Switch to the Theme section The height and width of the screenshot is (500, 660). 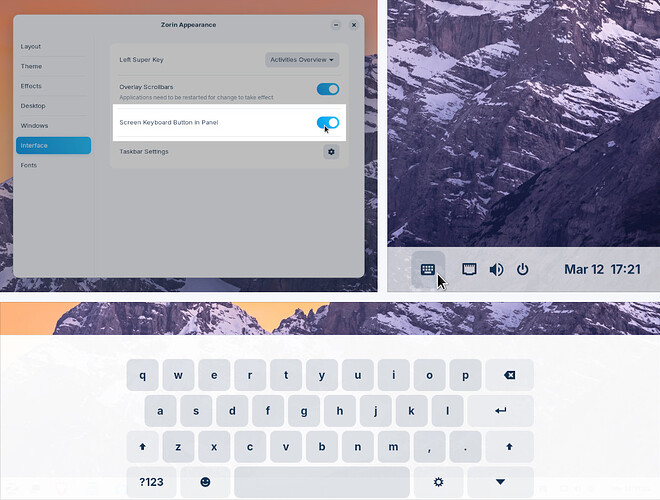53,66
